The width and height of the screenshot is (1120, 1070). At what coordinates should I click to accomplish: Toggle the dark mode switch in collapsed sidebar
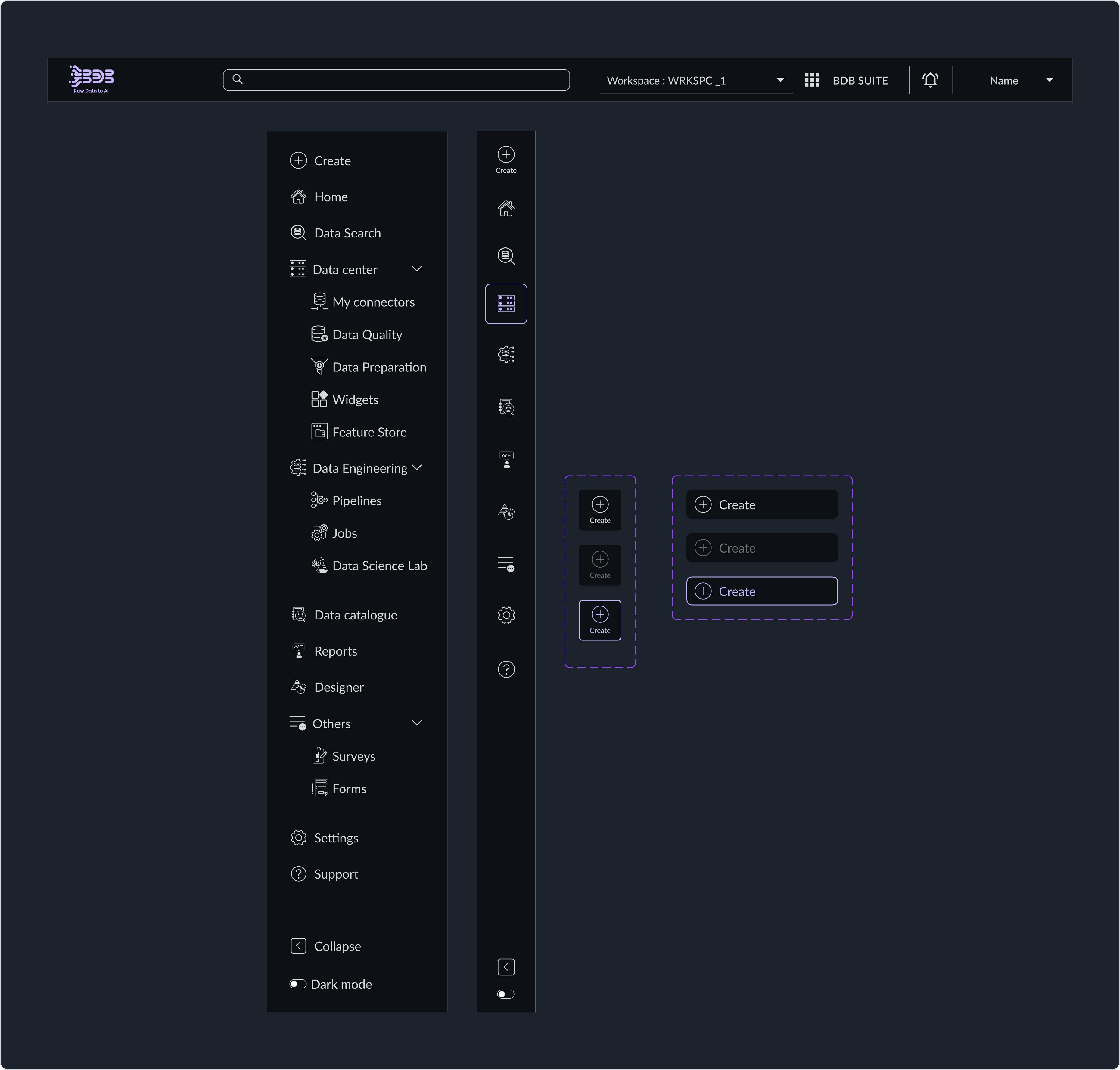click(x=506, y=994)
